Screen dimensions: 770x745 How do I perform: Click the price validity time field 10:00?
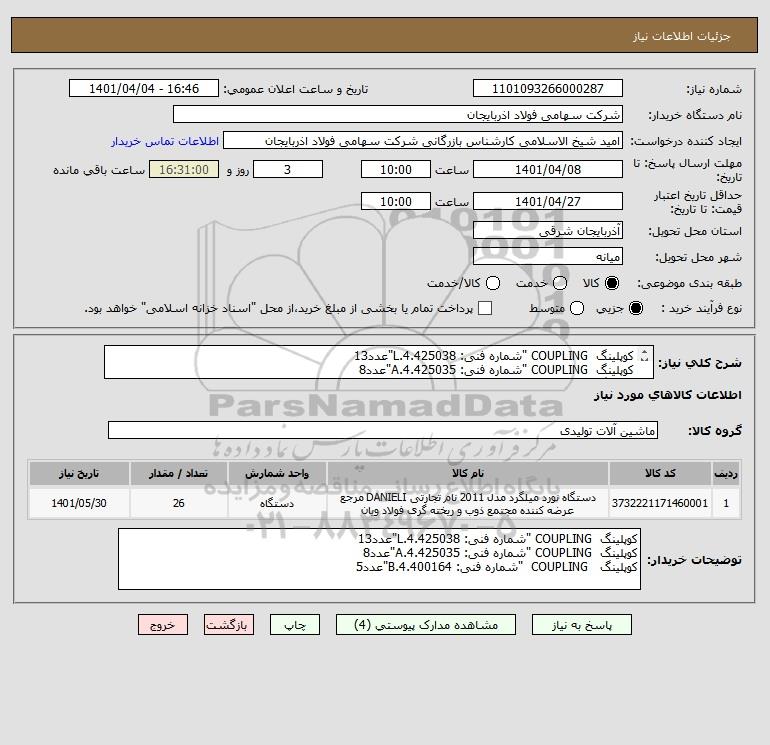click(396, 201)
